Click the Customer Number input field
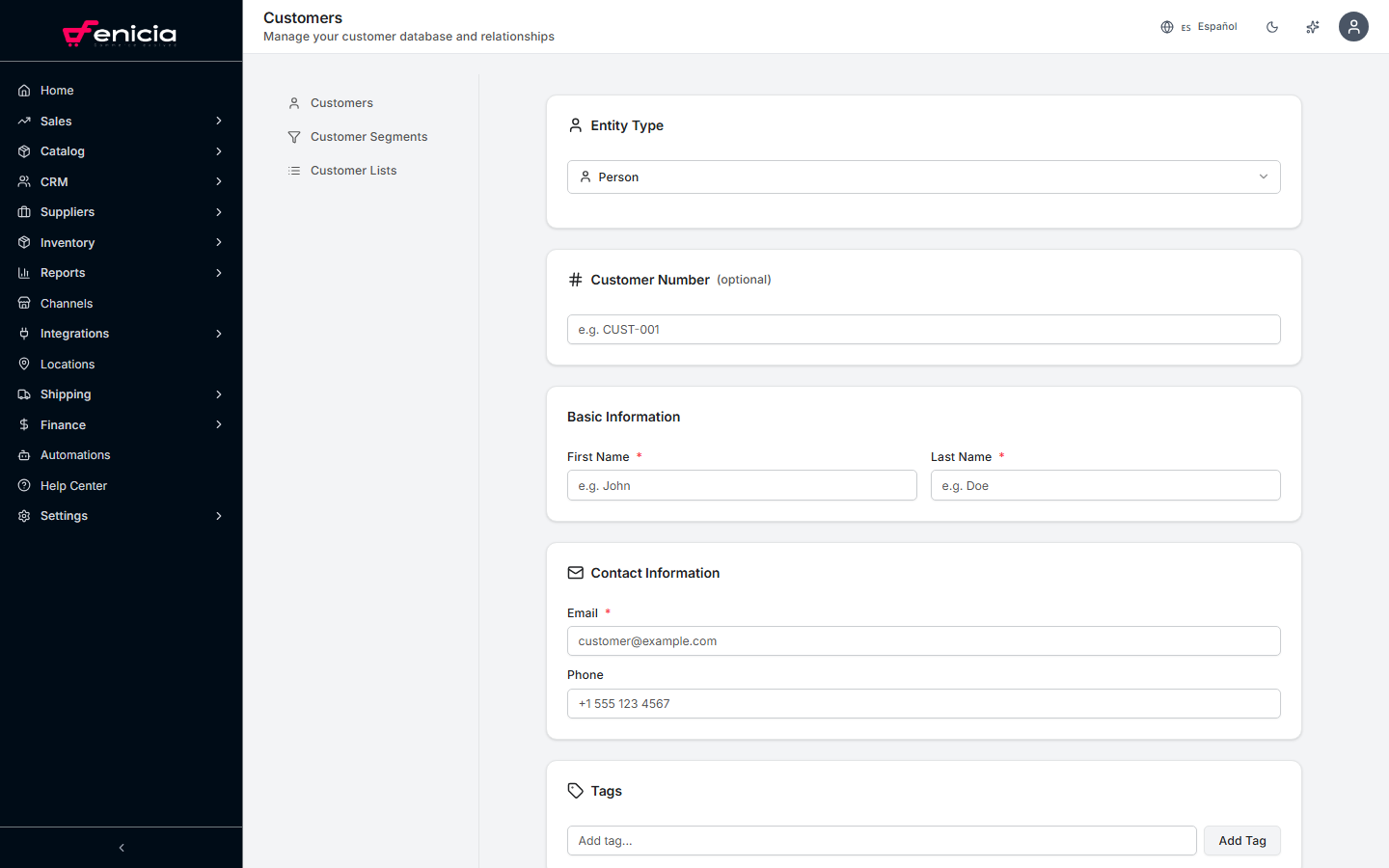This screenshot has width=1389, height=868. click(923, 329)
